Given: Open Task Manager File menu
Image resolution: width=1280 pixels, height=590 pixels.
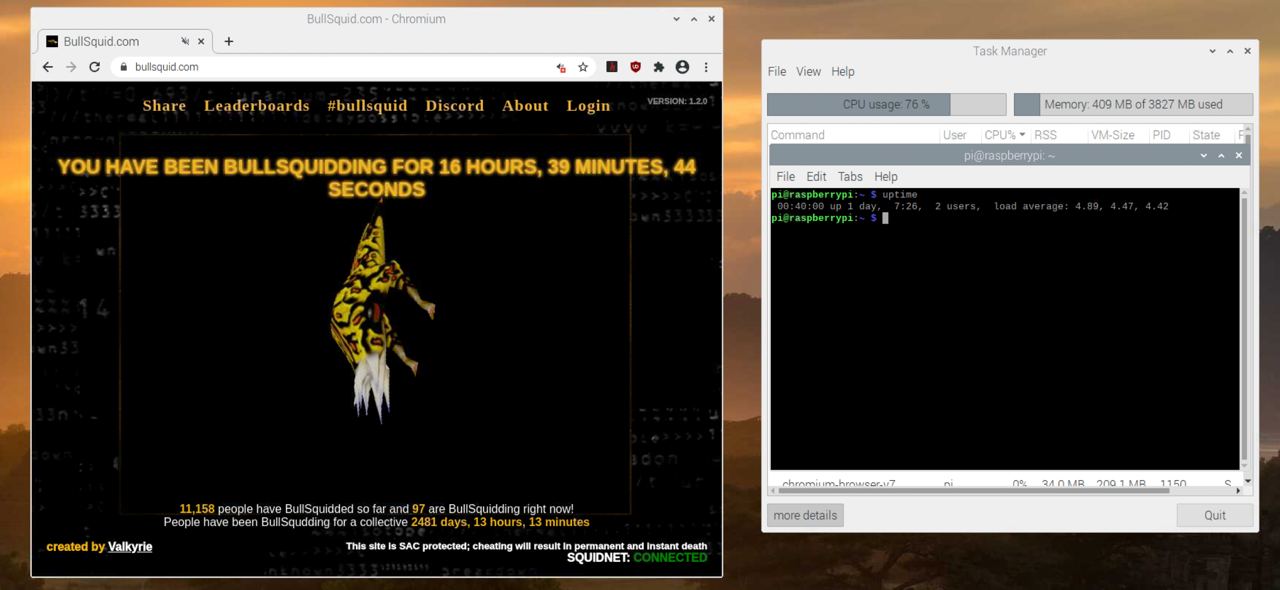Looking at the screenshot, I should pyautogui.click(x=777, y=72).
